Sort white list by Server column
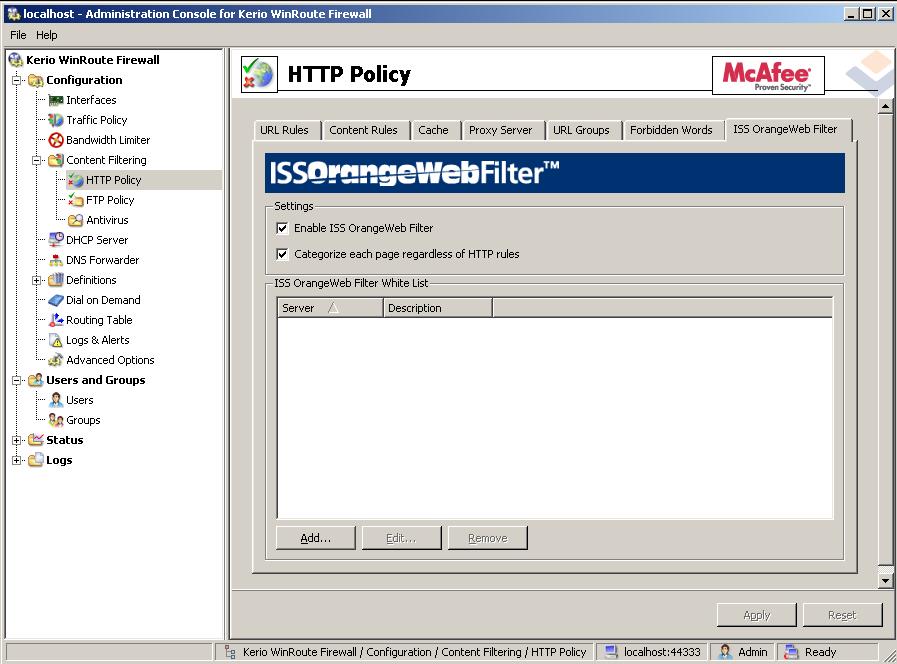Viewport: 897px width, 664px height. pos(330,308)
